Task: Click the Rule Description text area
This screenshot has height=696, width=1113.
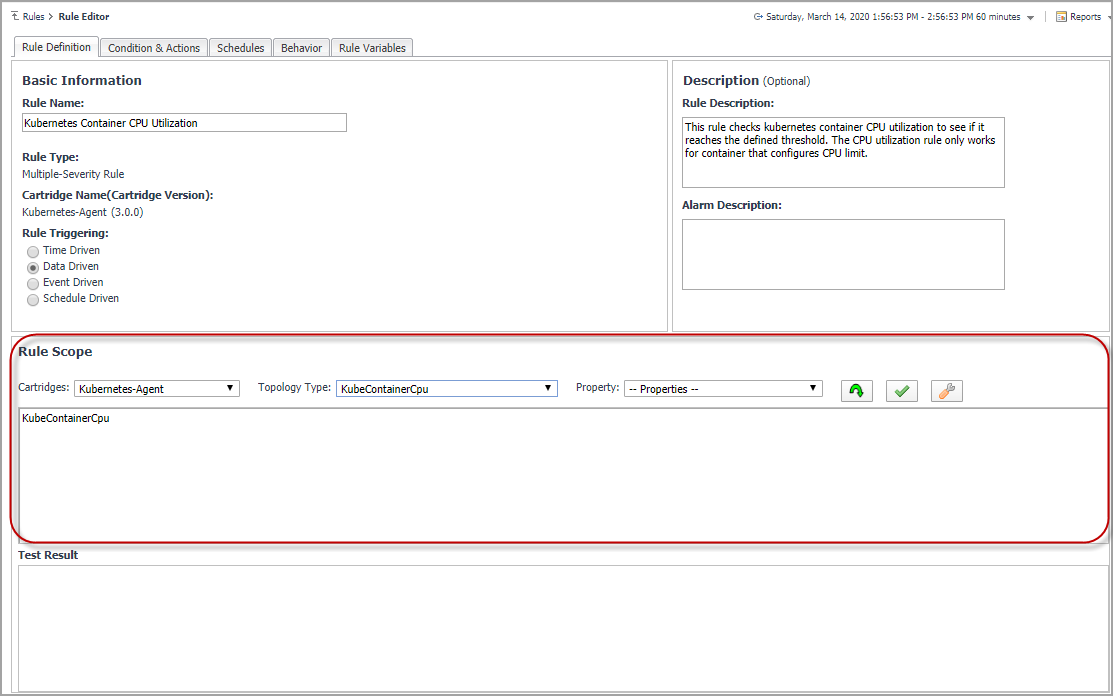Action: (x=843, y=153)
